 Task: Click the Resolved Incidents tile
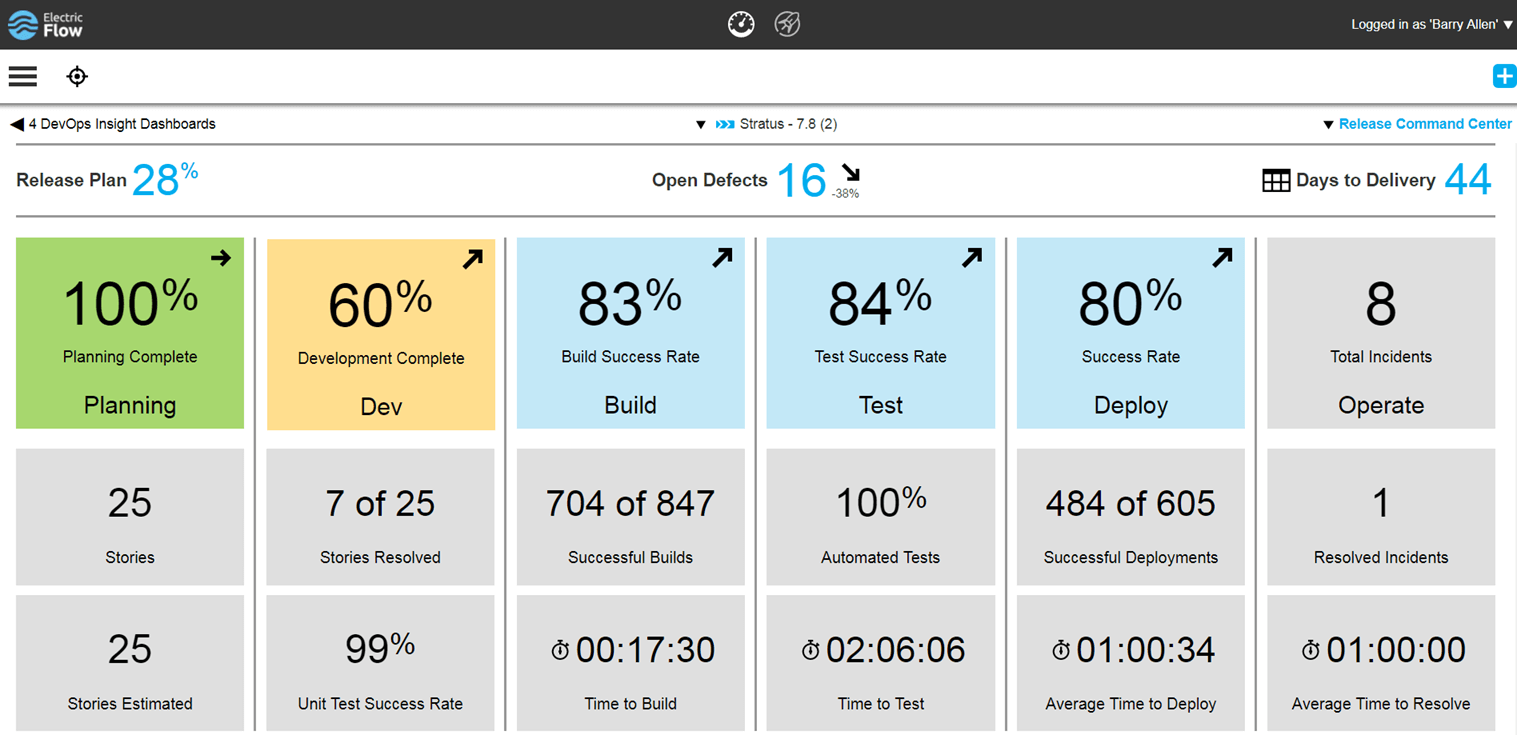click(1381, 517)
